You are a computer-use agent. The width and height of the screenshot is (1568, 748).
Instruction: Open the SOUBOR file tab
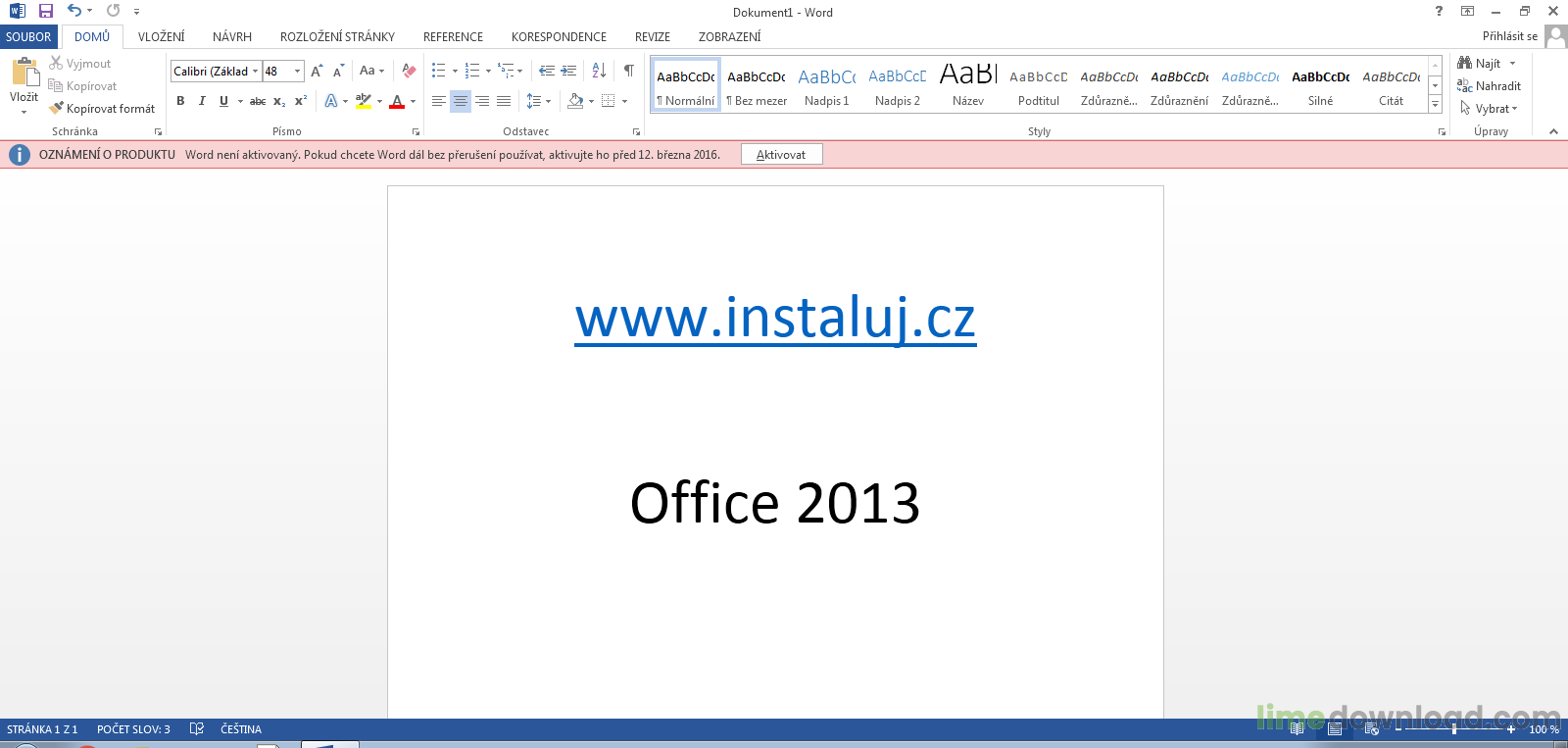pos(28,37)
